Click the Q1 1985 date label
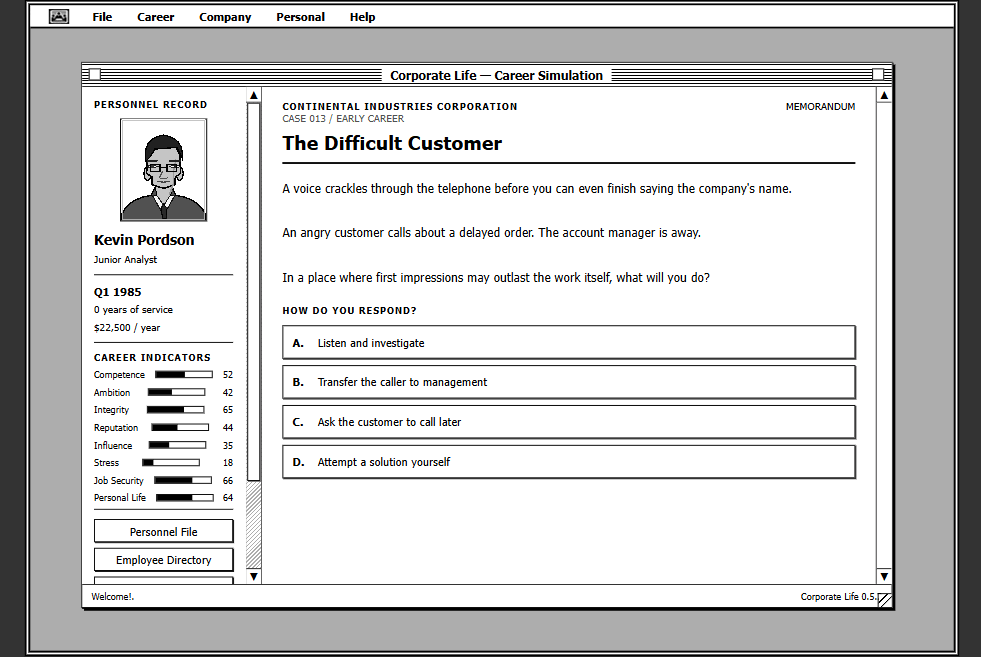The width and height of the screenshot is (981, 657). 118,292
